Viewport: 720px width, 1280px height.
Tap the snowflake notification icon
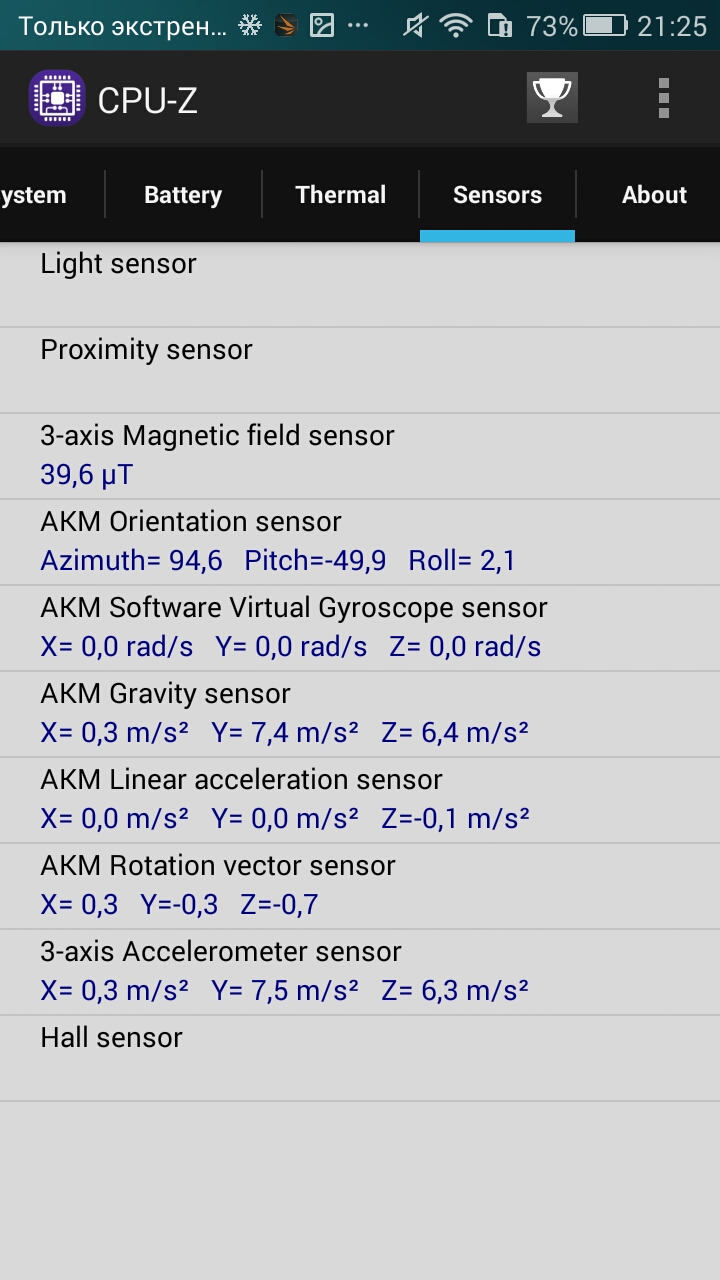(250, 26)
